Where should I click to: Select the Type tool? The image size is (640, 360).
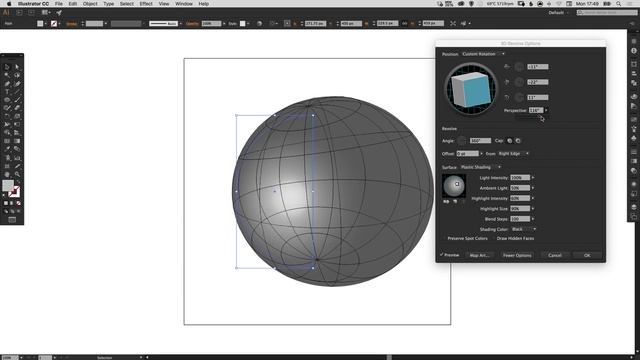pyautogui.click(x=7, y=91)
